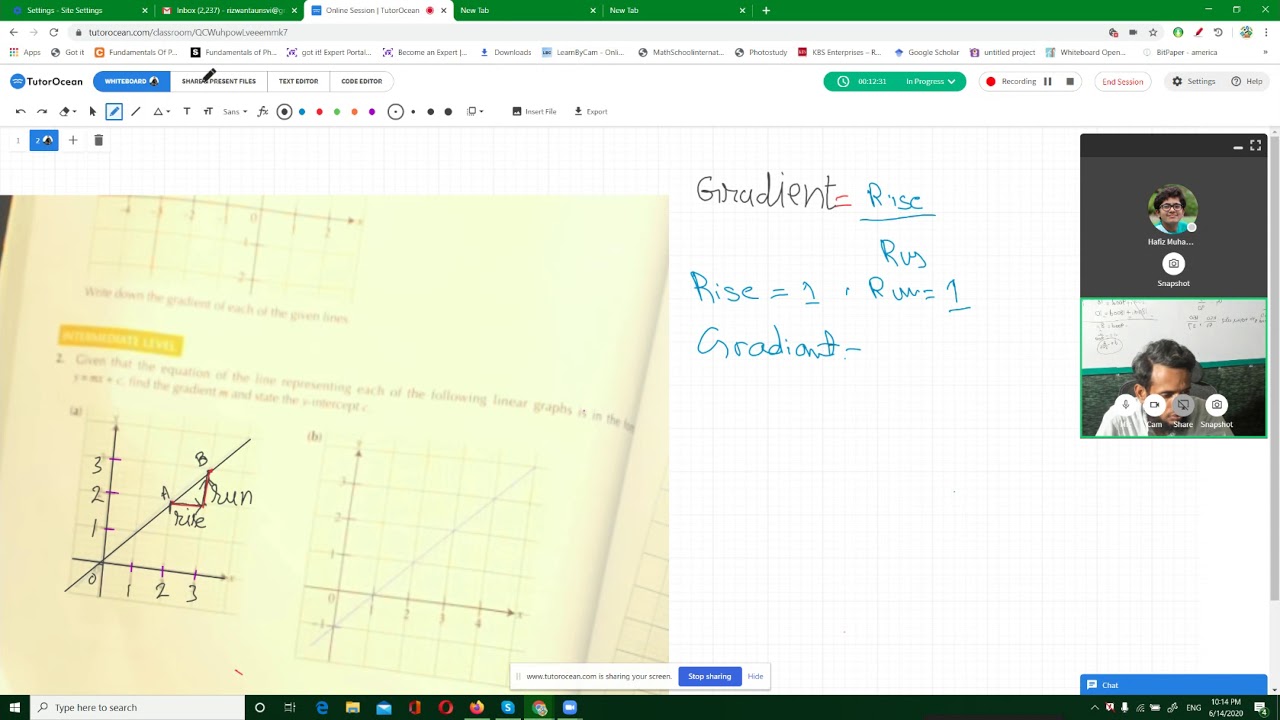Expand the video panel to fullscreen
This screenshot has width=1280, height=720.
pos(1256,146)
